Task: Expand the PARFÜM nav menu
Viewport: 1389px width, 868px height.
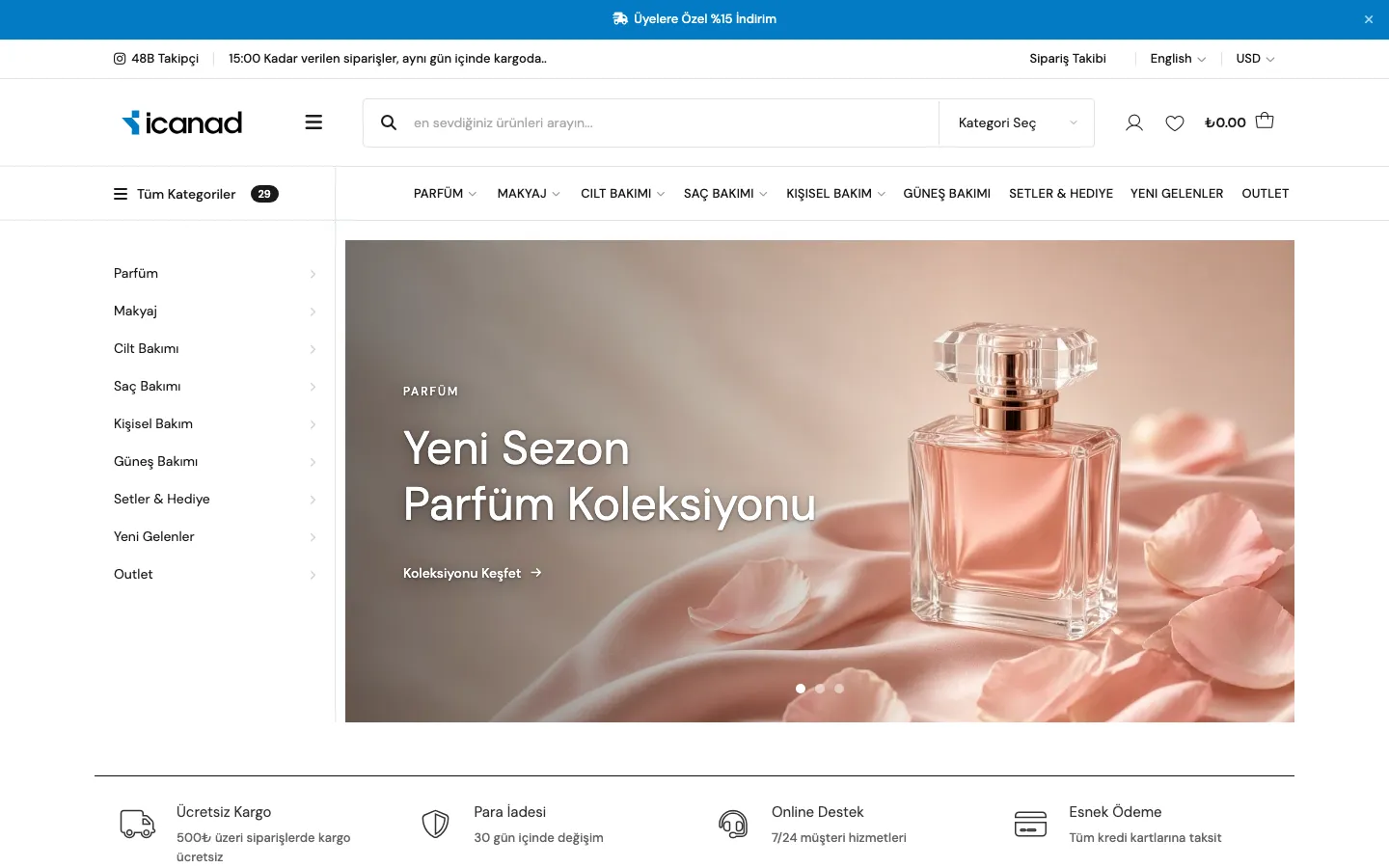Action: click(x=445, y=194)
